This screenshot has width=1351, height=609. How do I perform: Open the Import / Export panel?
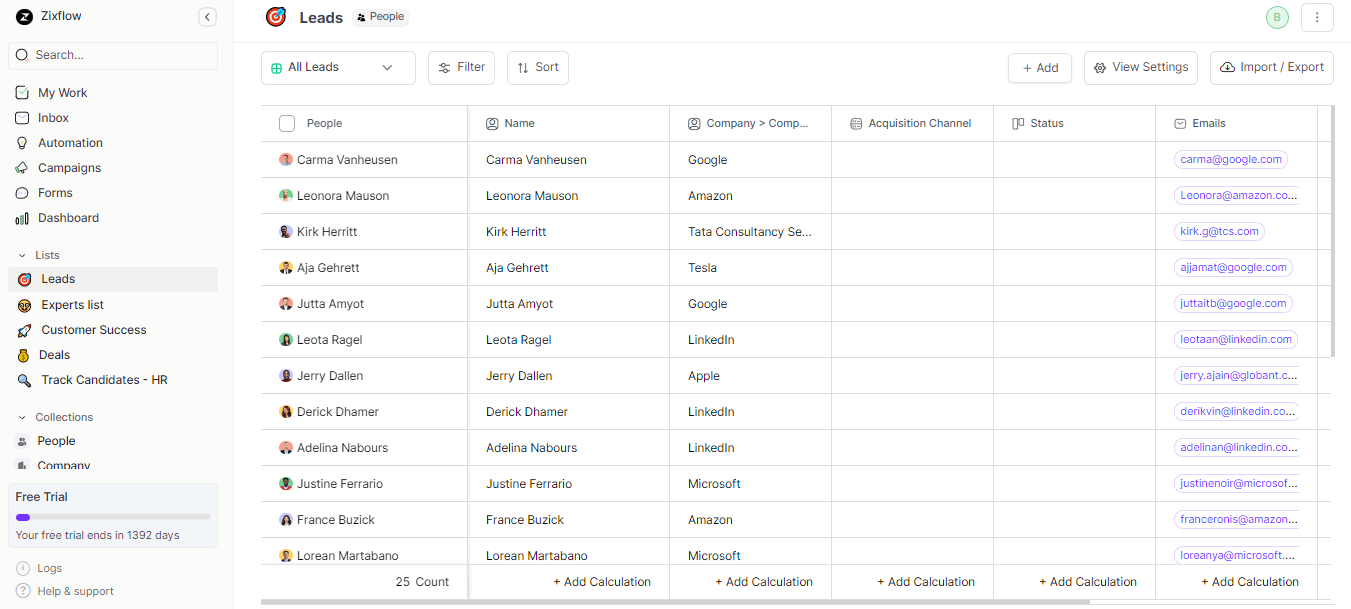1271,67
